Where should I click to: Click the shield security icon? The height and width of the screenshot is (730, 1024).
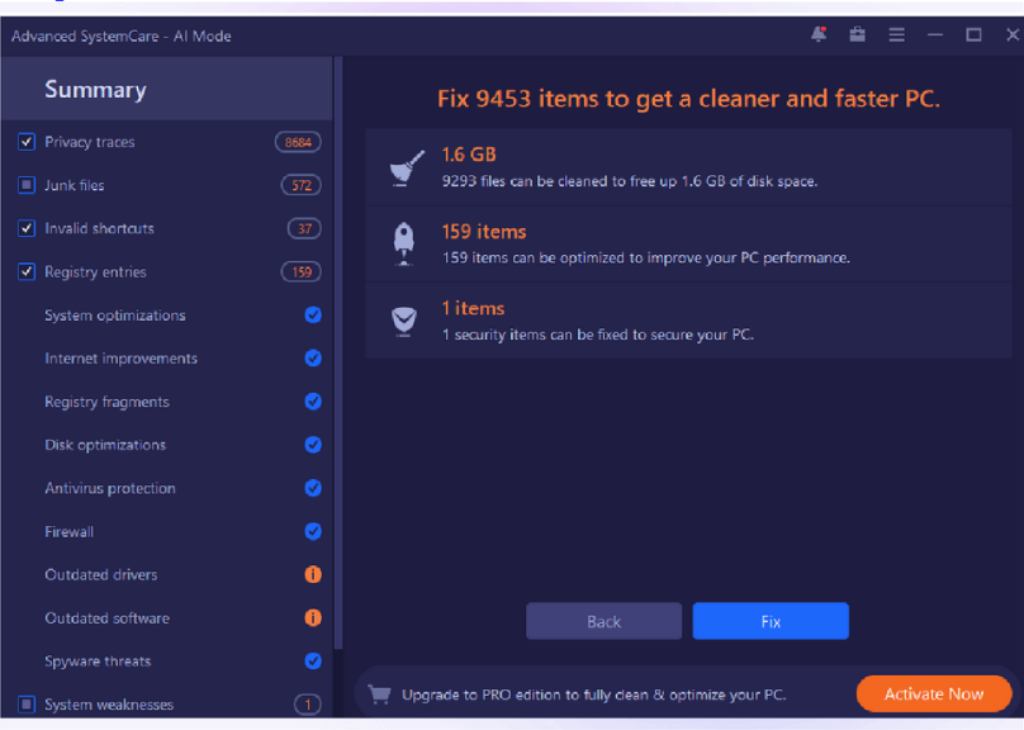404,321
